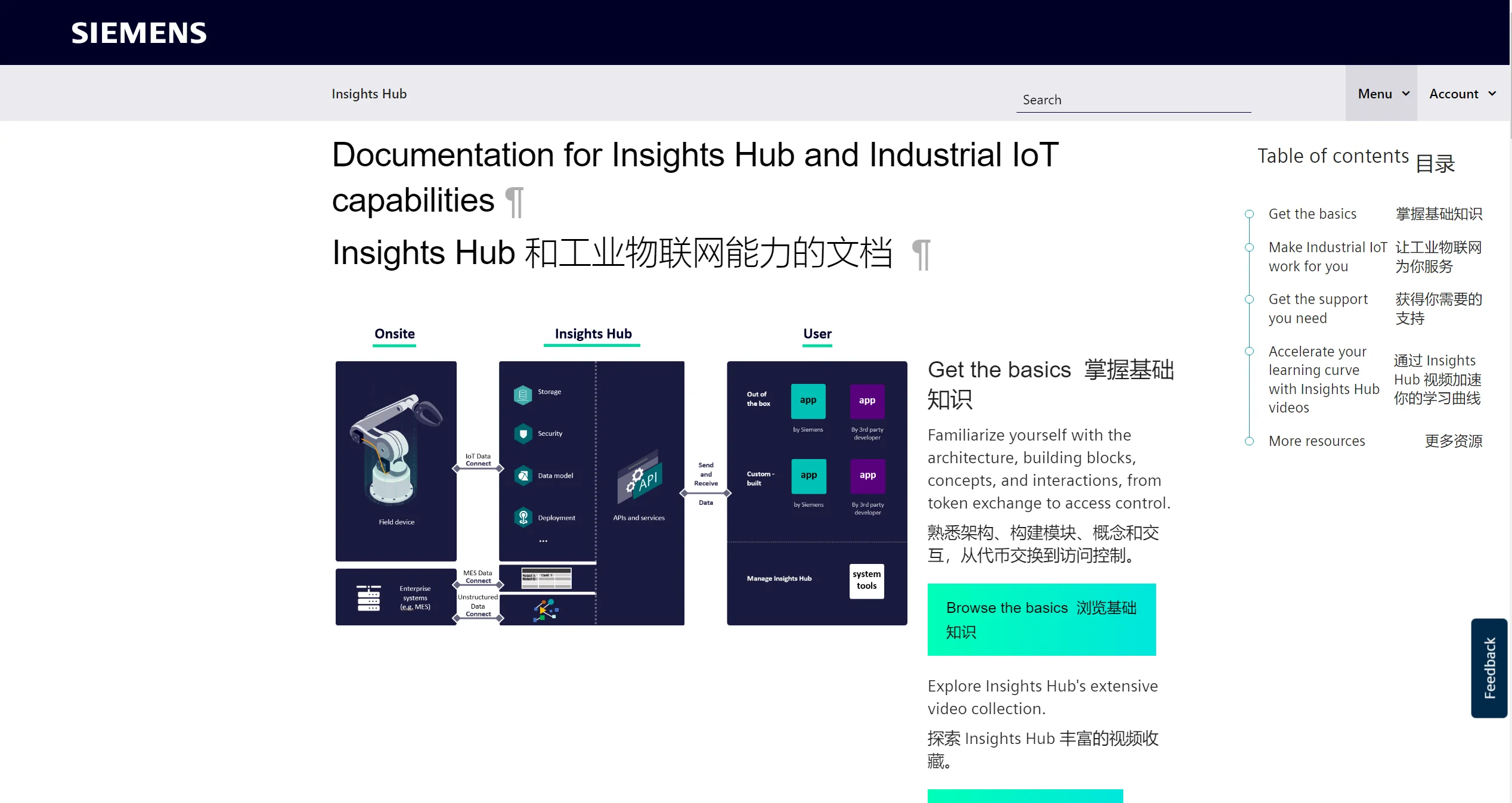
Task: Click the system tools box
Action: pyautogui.click(x=866, y=580)
